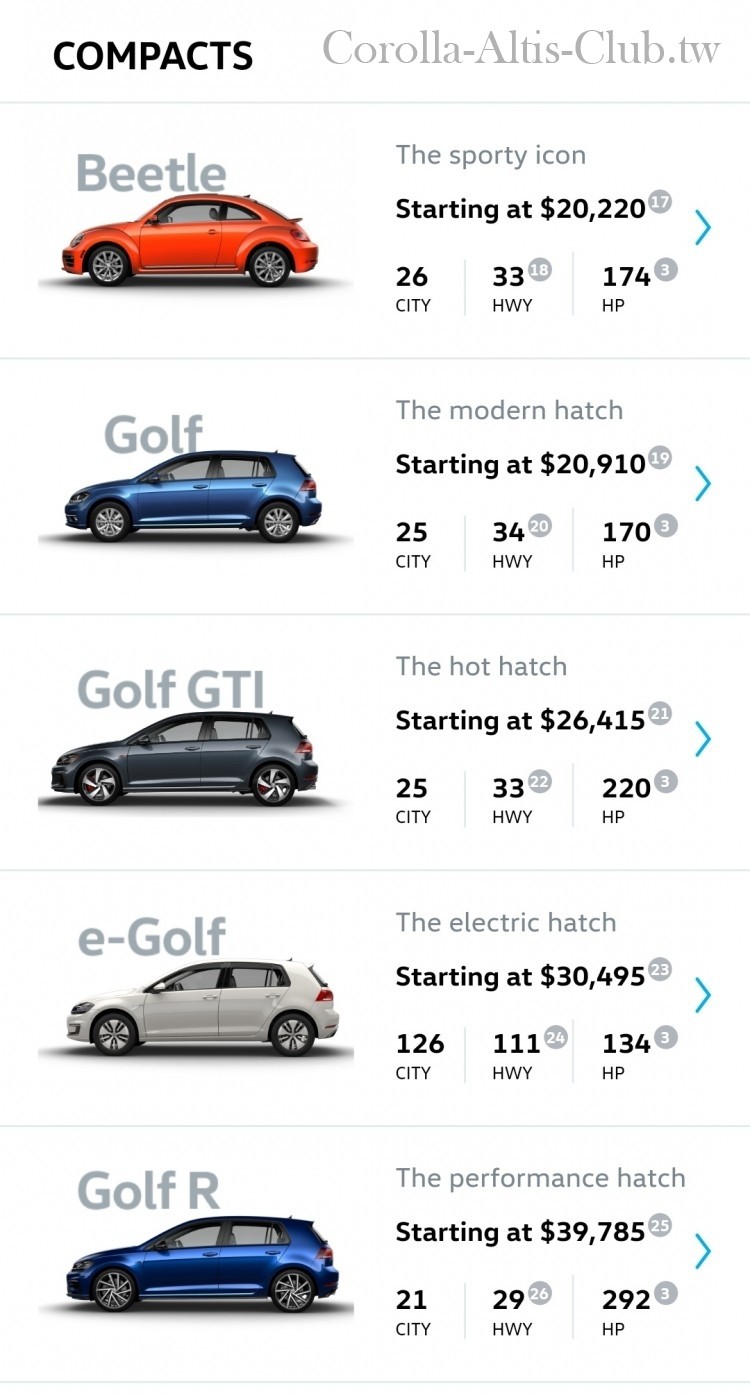Tap footnote 26 next to Golf R HWY
The image size is (750, 1396).
click(540, 1293)
